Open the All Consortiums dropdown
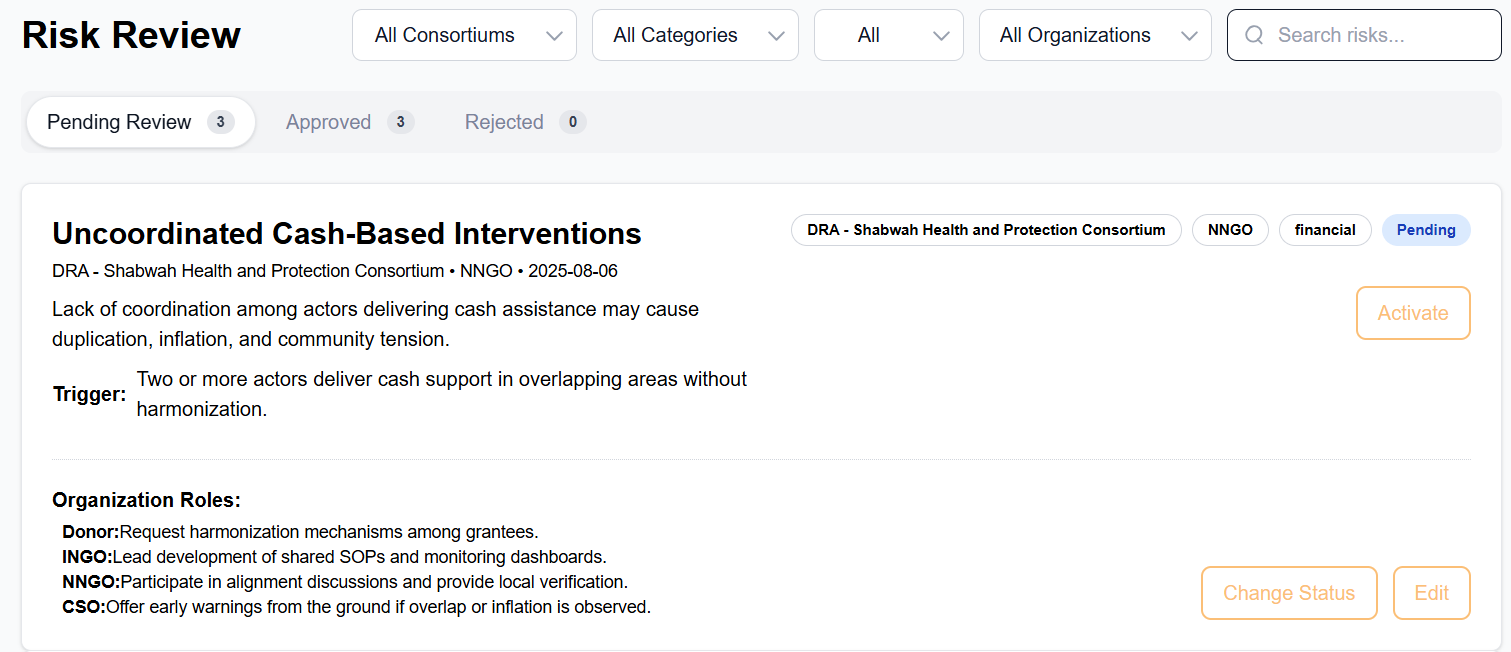The image size is (1511, 652). coord(464,35)
